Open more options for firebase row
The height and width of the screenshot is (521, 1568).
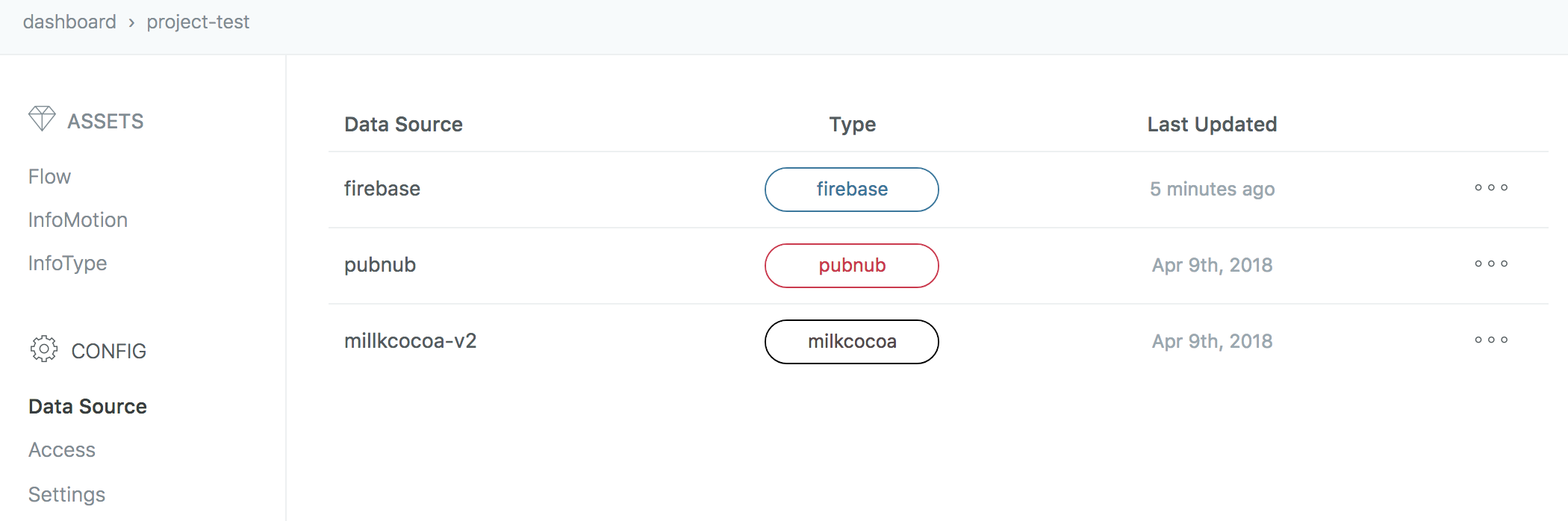click(x=1491, y=188)
